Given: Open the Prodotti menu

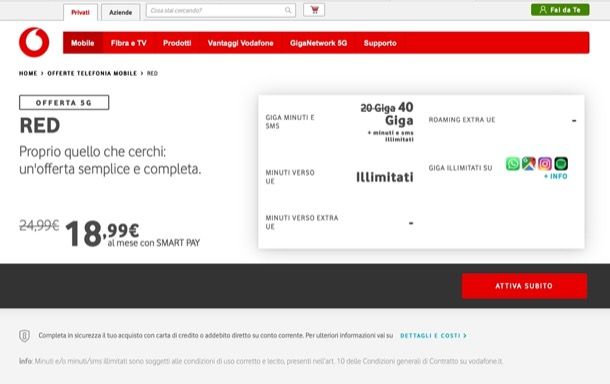Looking at the screenshot, I should 177,43.
